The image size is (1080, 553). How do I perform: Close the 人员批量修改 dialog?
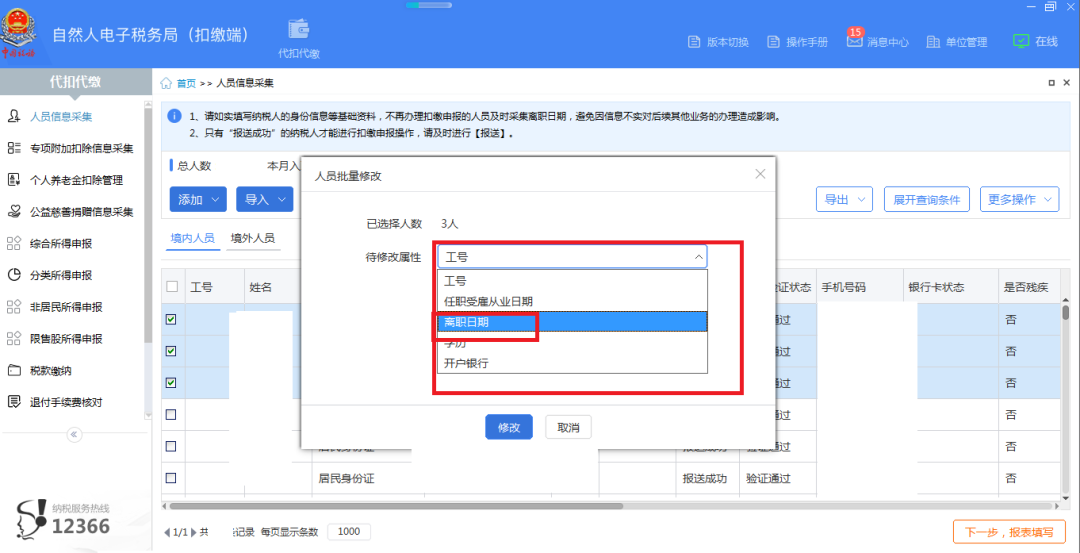(x=760, y=174)
